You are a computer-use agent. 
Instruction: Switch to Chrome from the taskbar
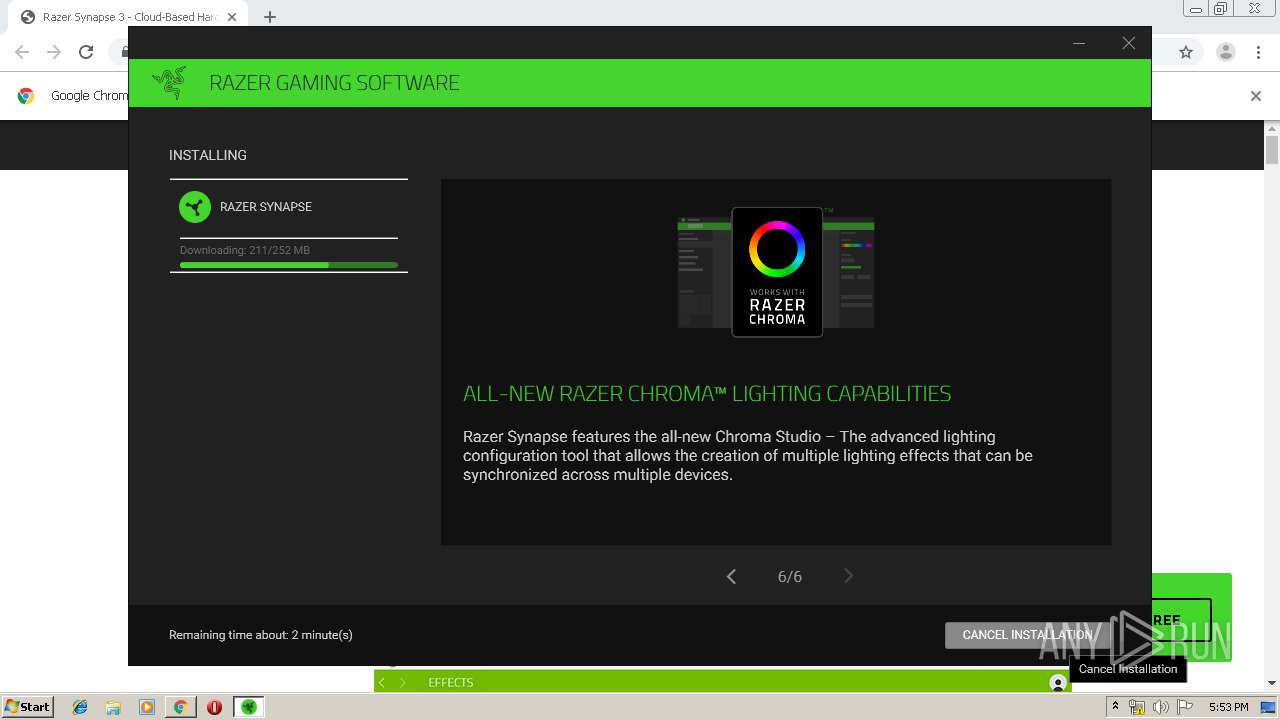click(x=180, y=707)
